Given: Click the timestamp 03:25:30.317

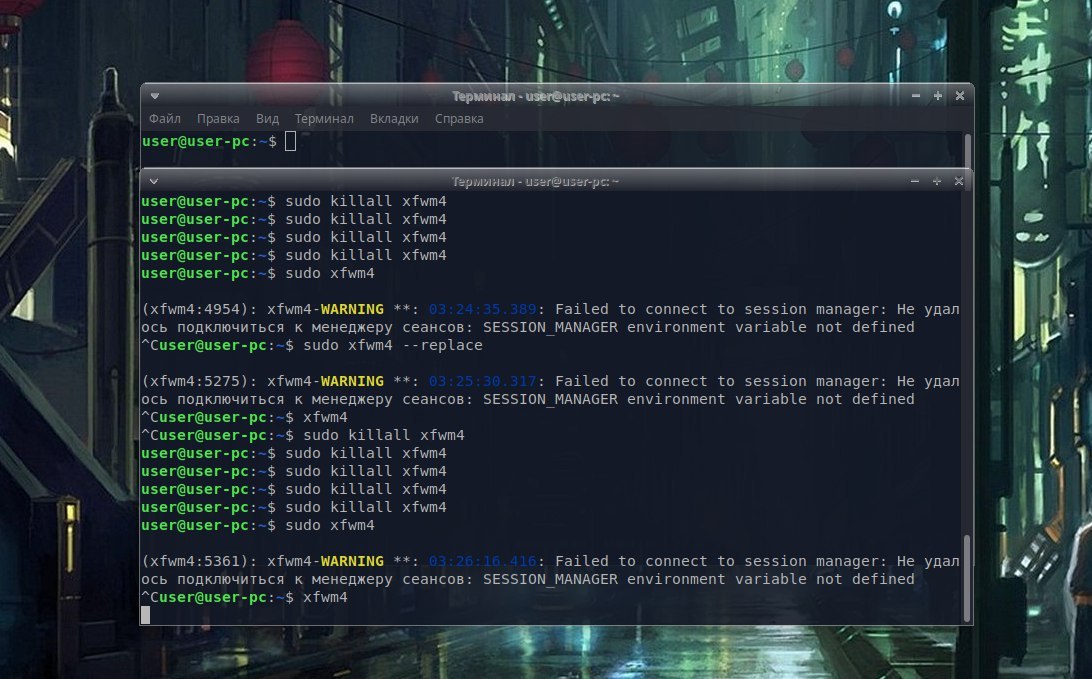Looking at the screenshot, I should (x=483, y=382).
